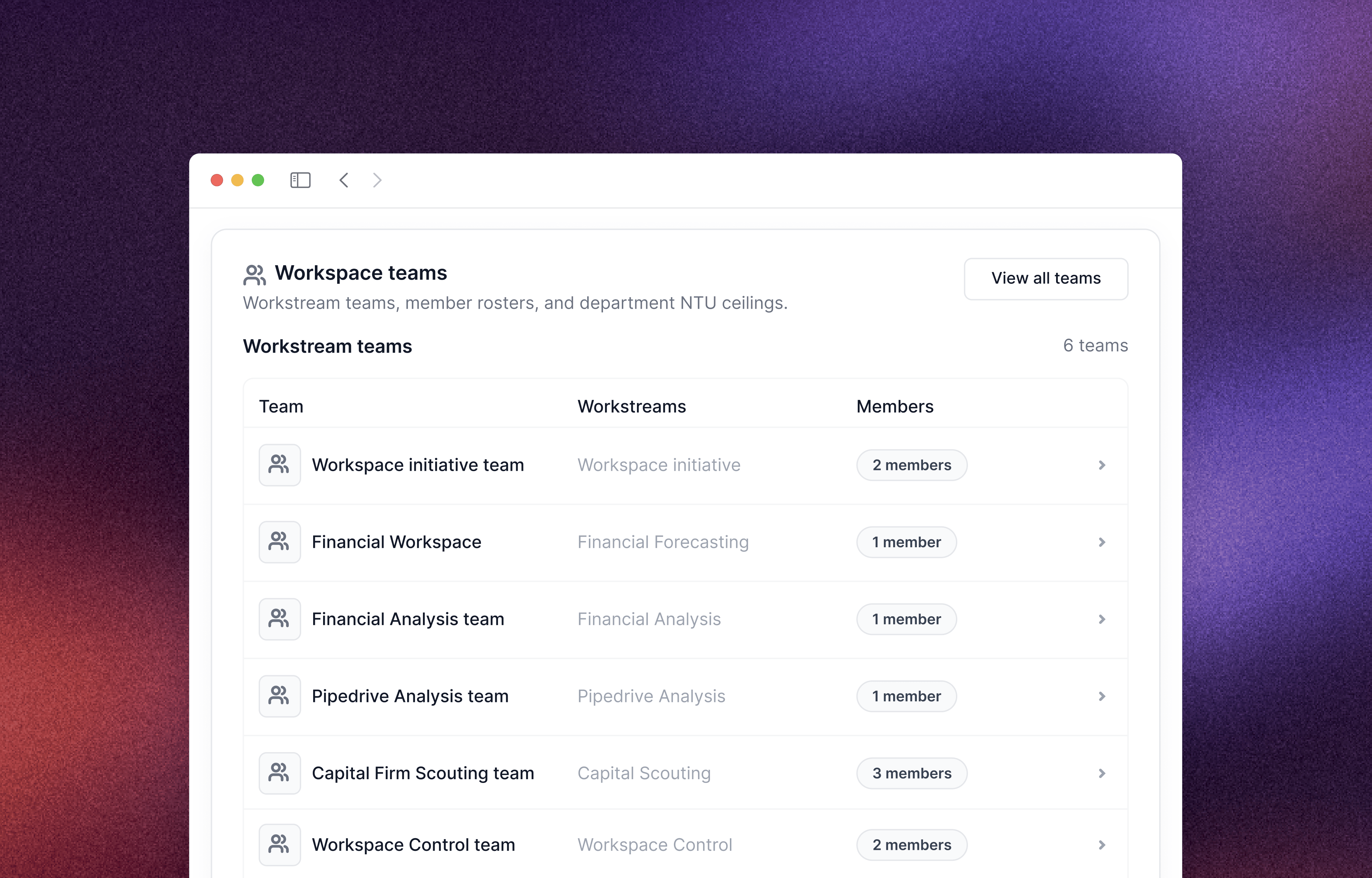
Task: Click the 1 member badge for Financial Workspace
Action: click(906, 542)
